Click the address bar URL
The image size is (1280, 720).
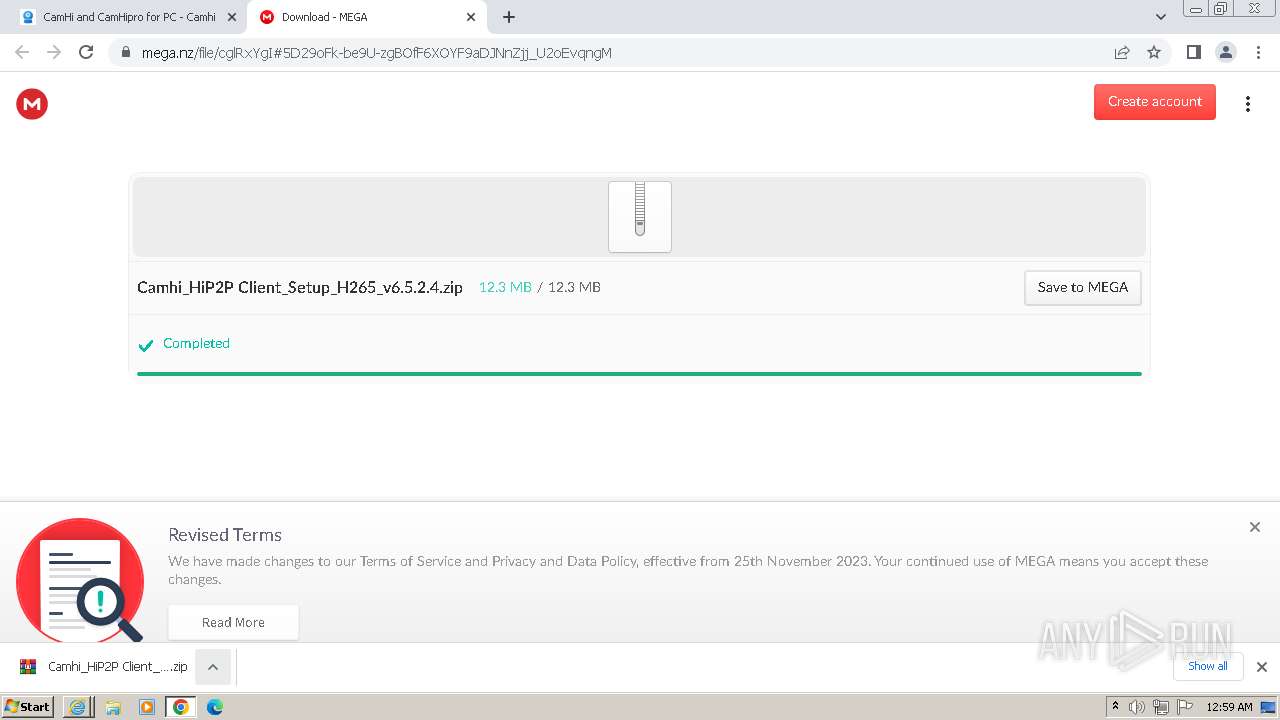(x=376, y=53)
